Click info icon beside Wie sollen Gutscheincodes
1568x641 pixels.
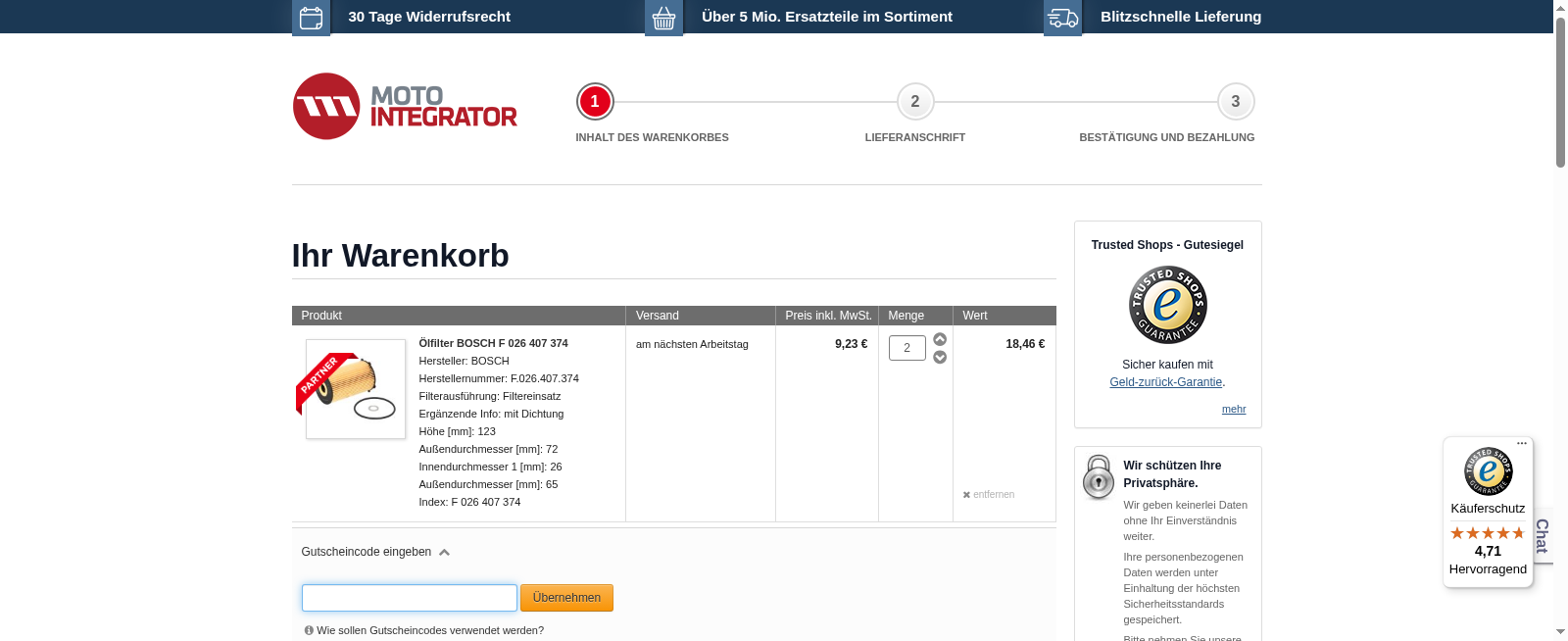(309, 630)
